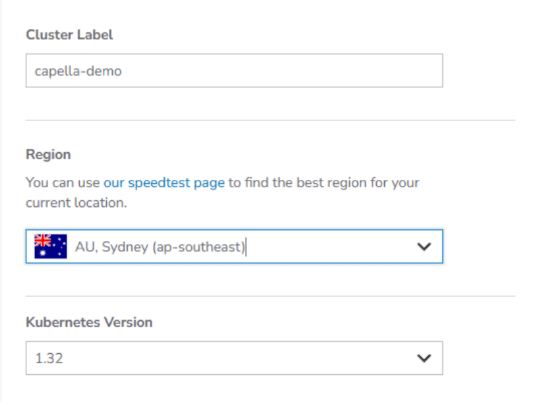Viewport: 553px width, 409px height.
Task: Click the 'Kubernetes Version' heading
Action: [x=89, y=322]
